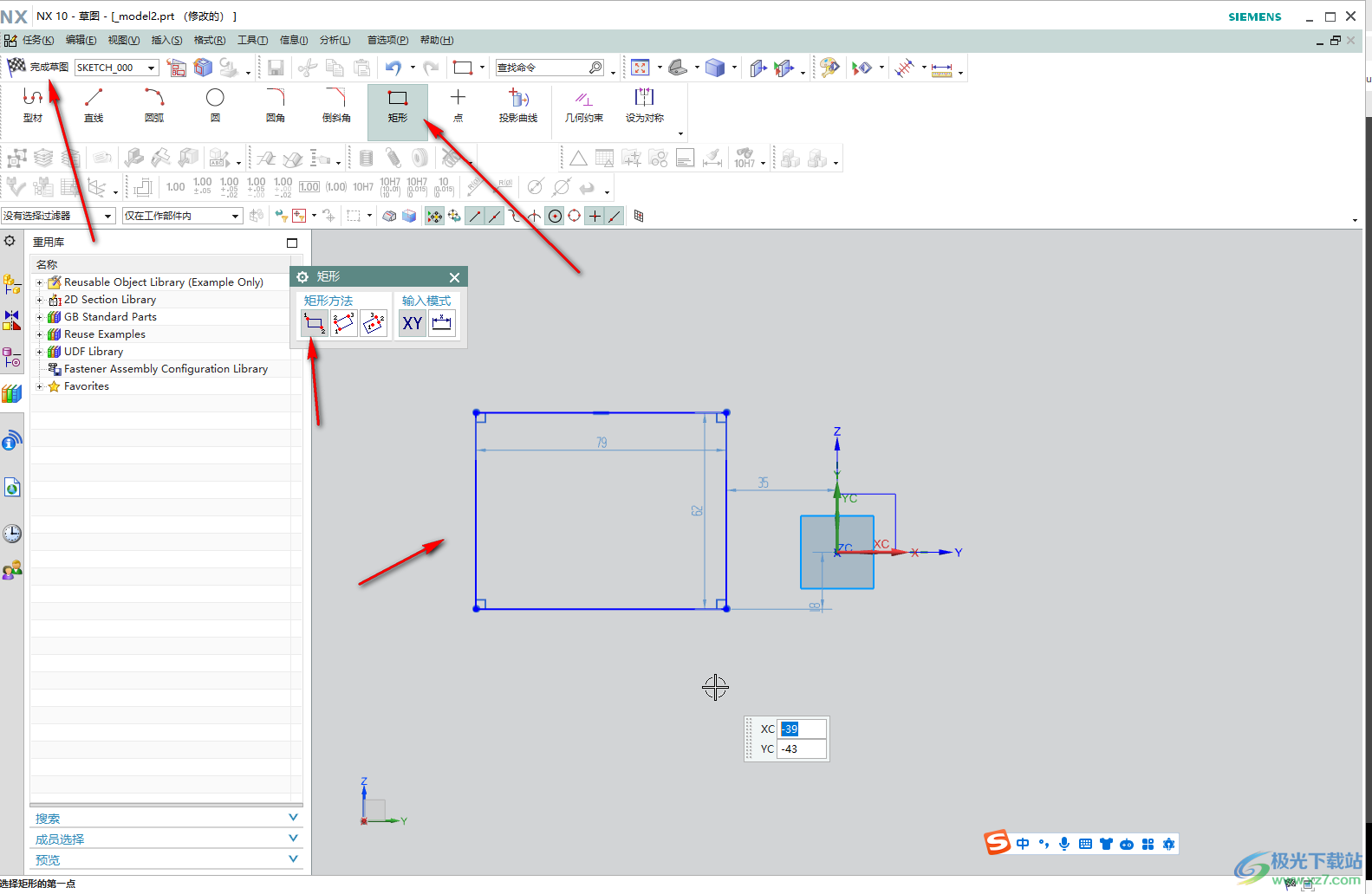The image size is (1372, 894).
Task: Switch to parameter input mode
Action: [x=442, y=323]
